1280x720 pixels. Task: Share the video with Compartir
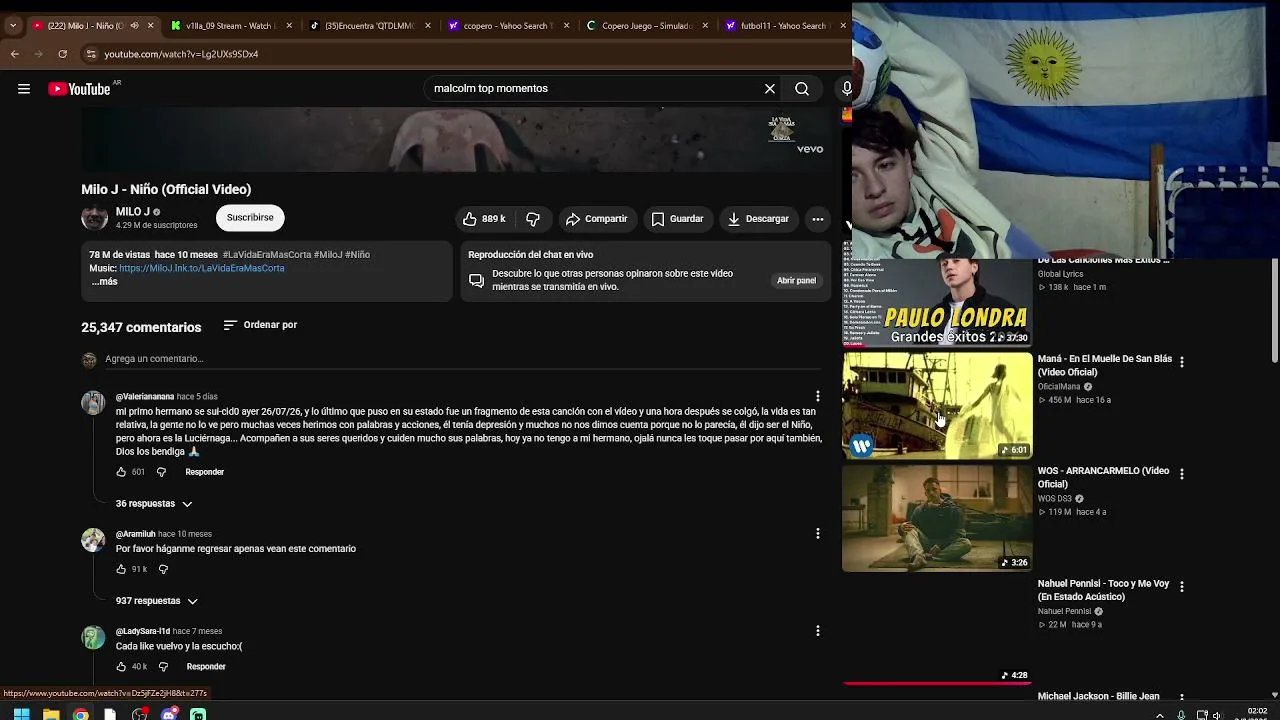pos(596,219)
